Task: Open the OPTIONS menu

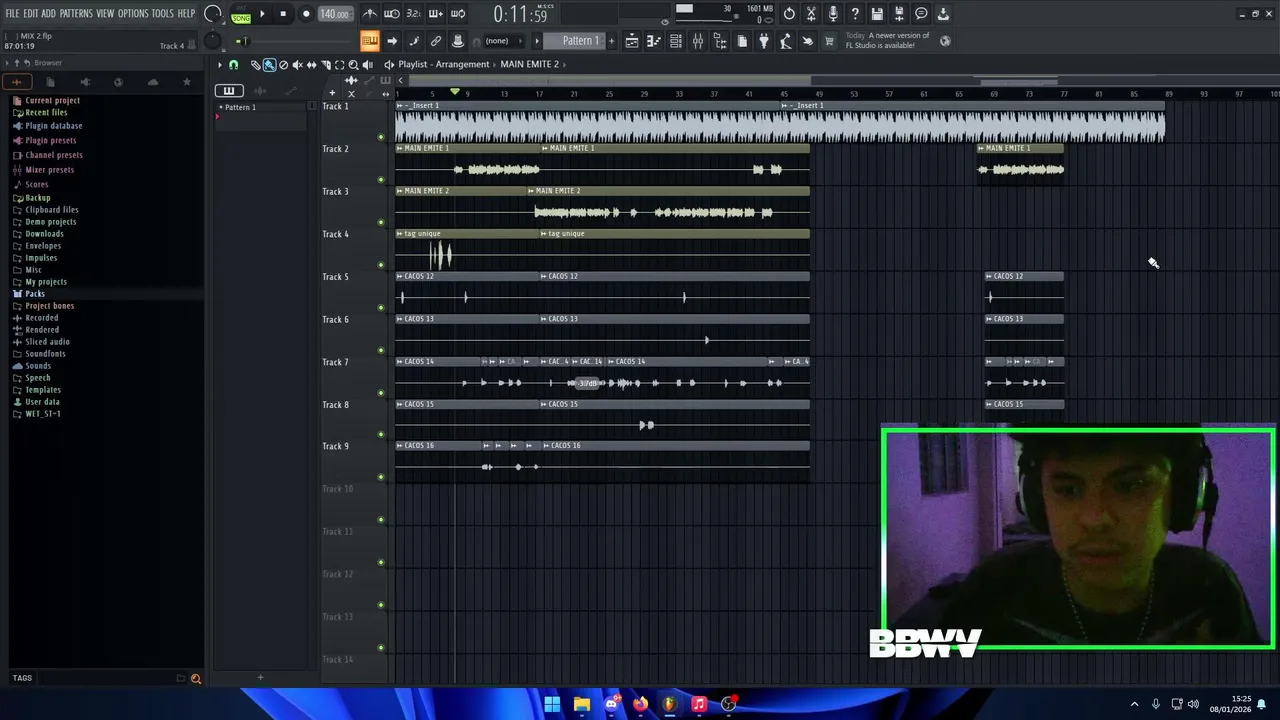Action: click(x=133, y=13)
